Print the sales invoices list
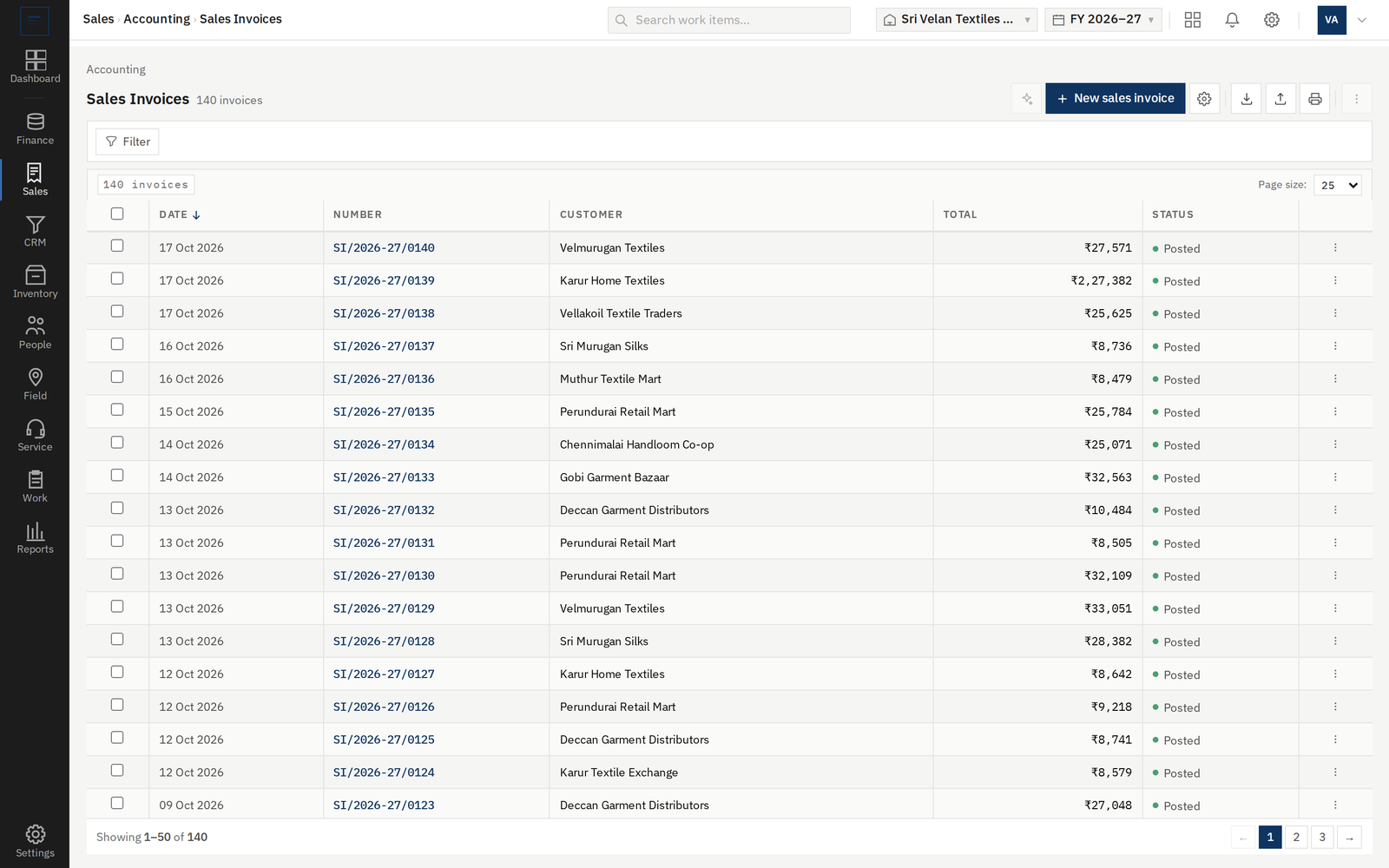 (x=1315, y=99)
